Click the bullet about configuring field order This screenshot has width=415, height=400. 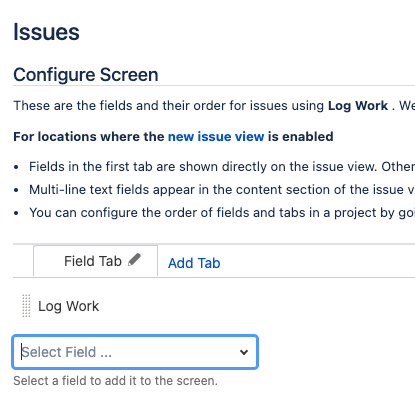[222, 212]
